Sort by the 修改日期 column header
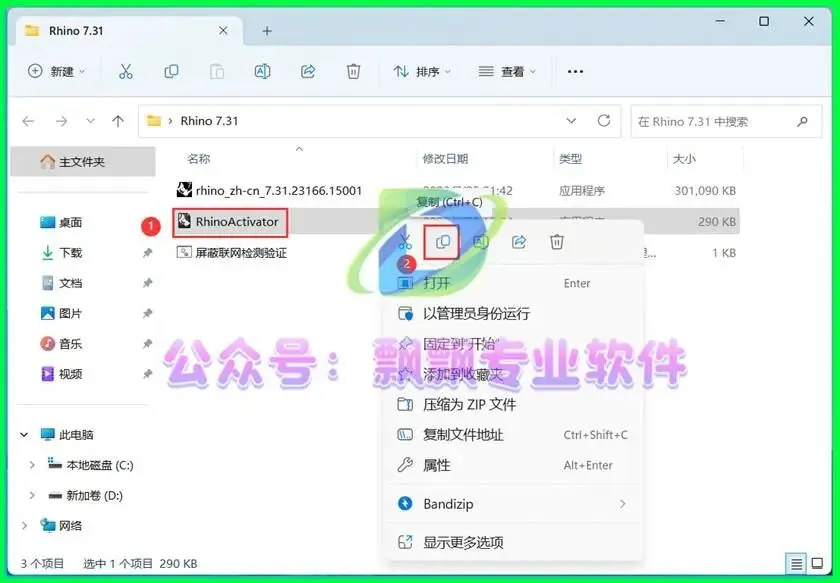 tap(445, 159)
